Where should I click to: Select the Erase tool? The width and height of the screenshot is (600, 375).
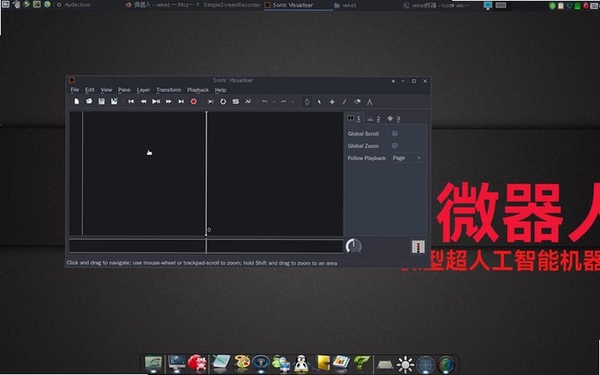click(x=357, y=102)
